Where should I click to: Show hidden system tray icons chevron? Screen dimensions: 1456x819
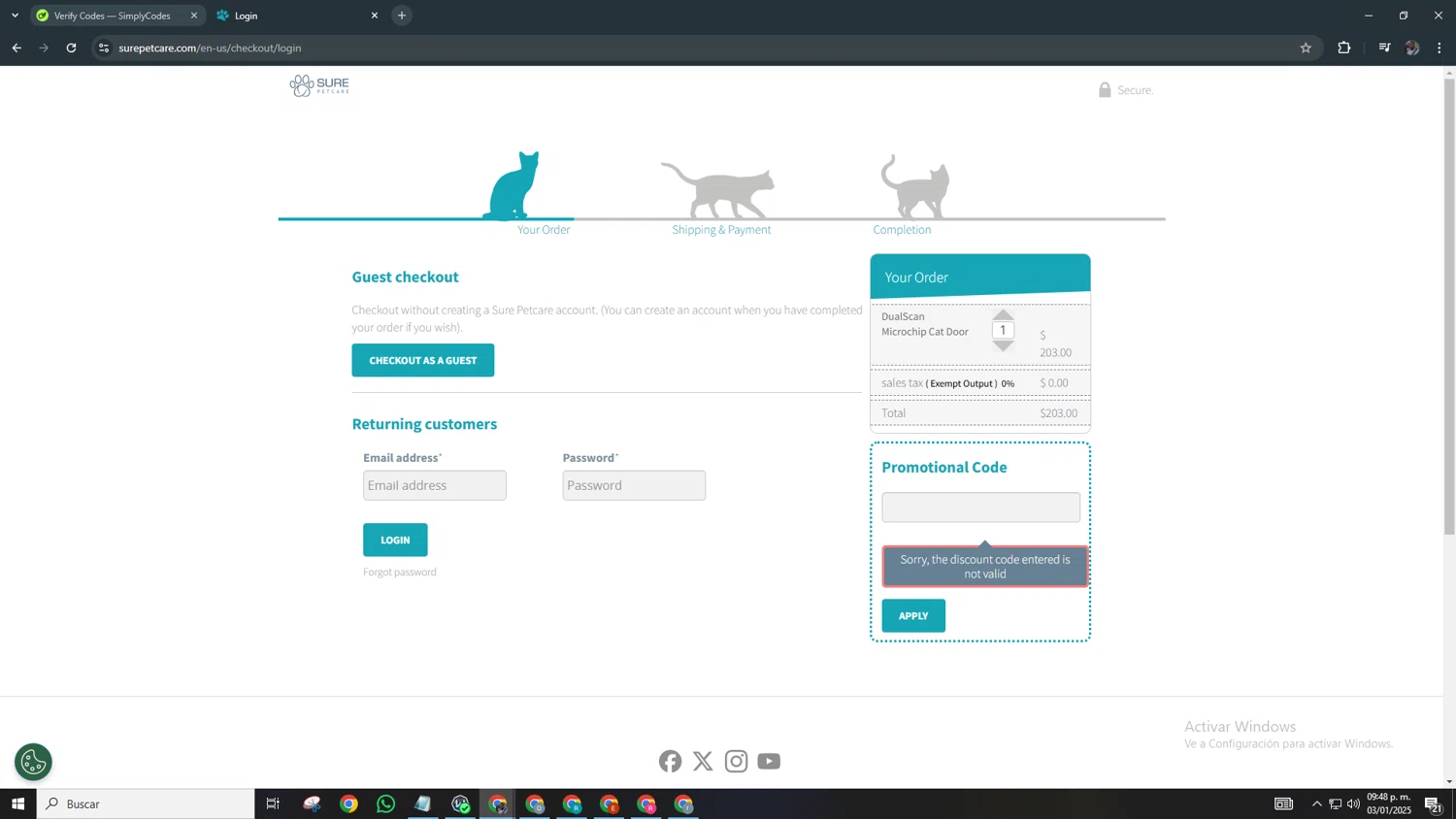coord(1316,803)
